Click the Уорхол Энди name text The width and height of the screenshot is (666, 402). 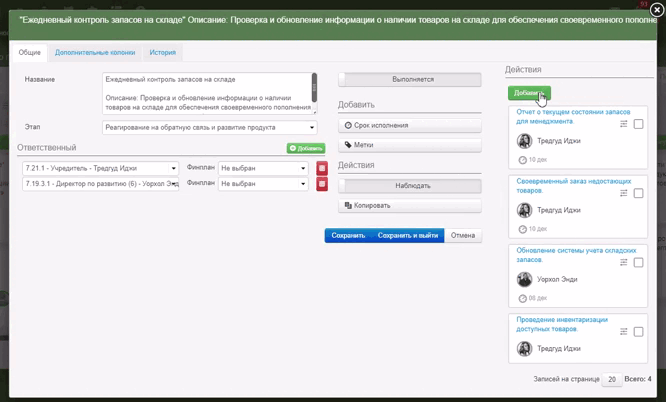557,279
